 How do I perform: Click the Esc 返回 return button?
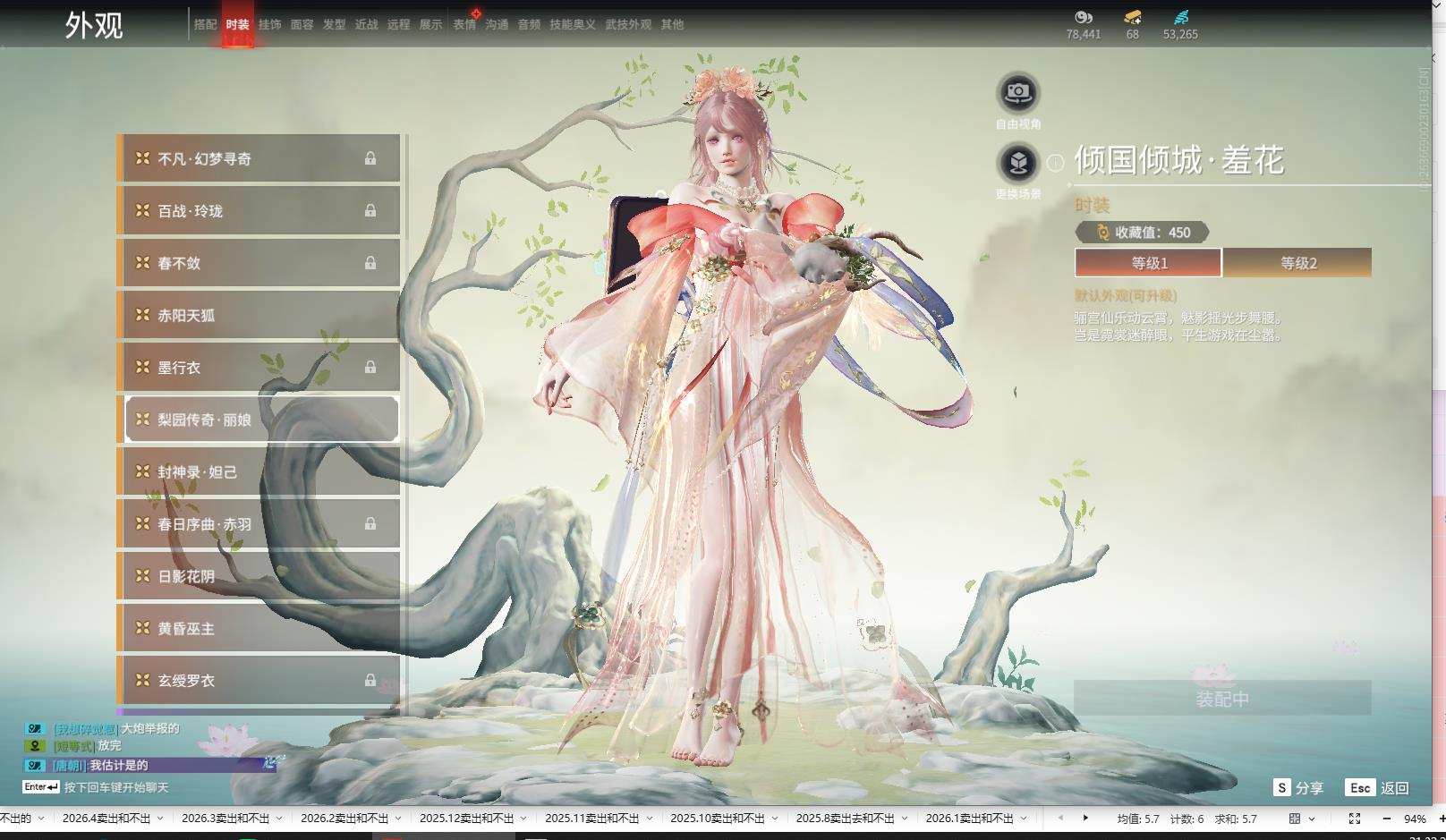pos(1377,787)
